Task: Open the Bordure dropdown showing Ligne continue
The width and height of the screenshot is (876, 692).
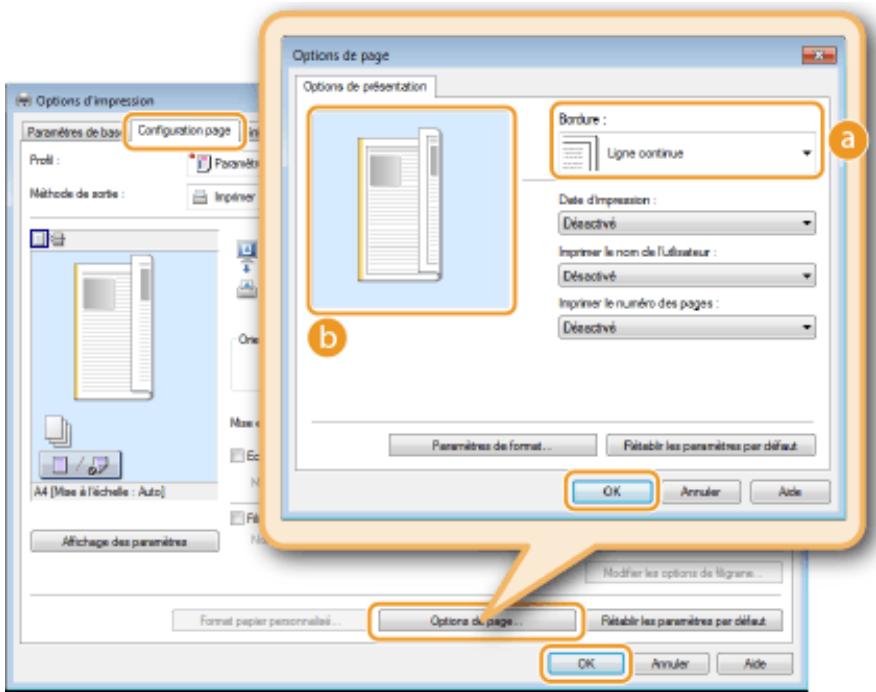Action: tap(687, 152)
